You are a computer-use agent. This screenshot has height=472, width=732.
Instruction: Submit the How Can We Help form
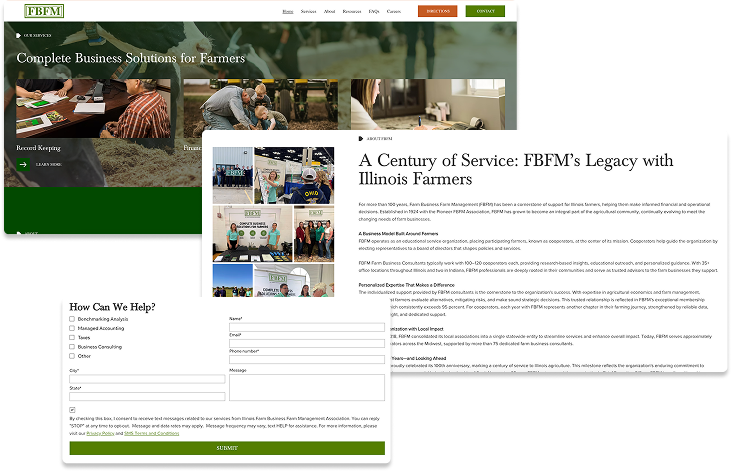[227, 448]
